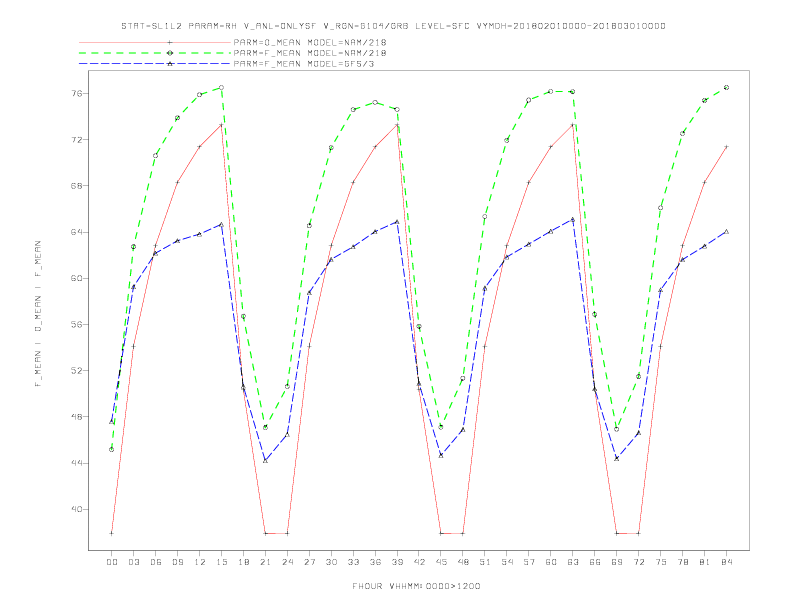Click x-axis tick label 15

[221, 562]
